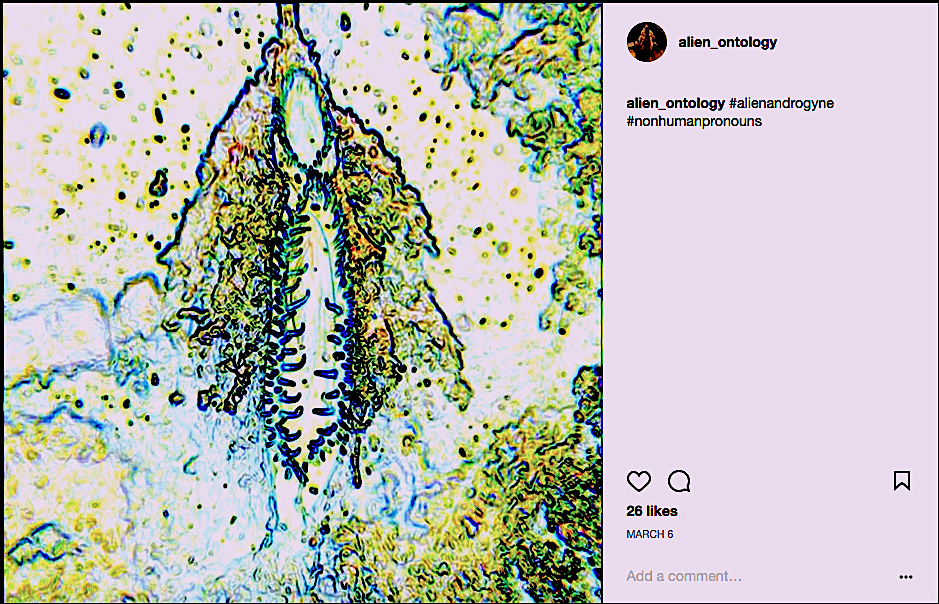Viewport: 939px width, 604px height.
Task: Open the MARCH 6 post date link
Action: pyautogui.click(x=650, y=534)
